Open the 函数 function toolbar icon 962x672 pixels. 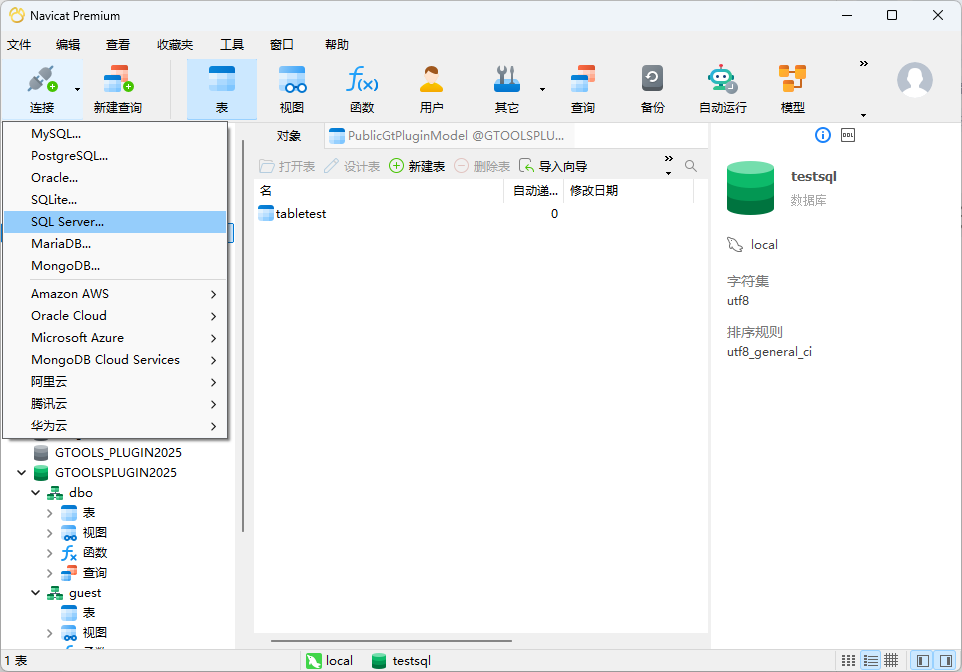point(362,90)
